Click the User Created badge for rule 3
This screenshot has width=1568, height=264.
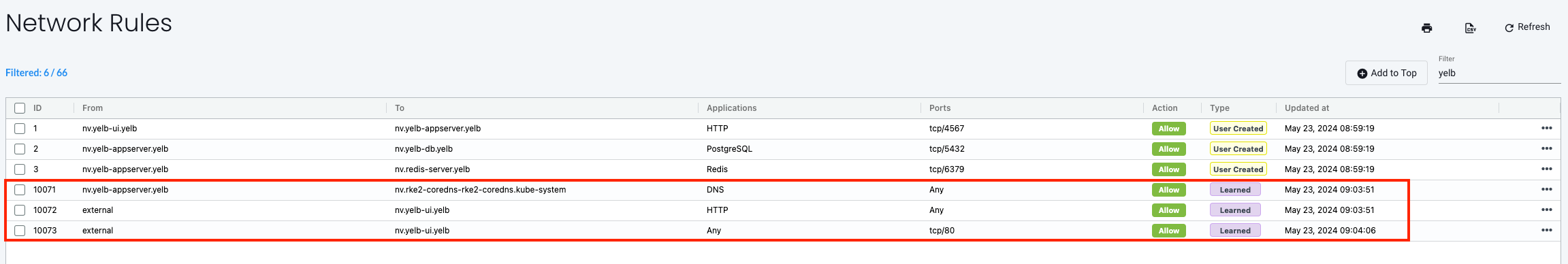(x=1238, y=169)
